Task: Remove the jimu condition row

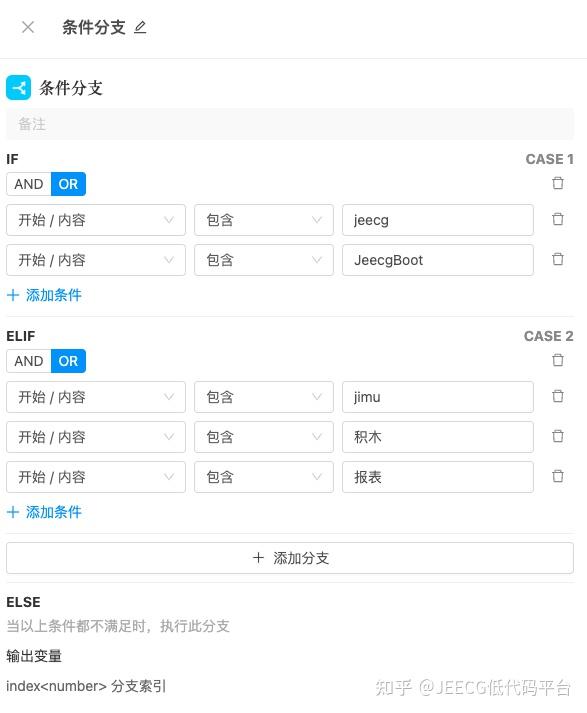Action: 557,397
